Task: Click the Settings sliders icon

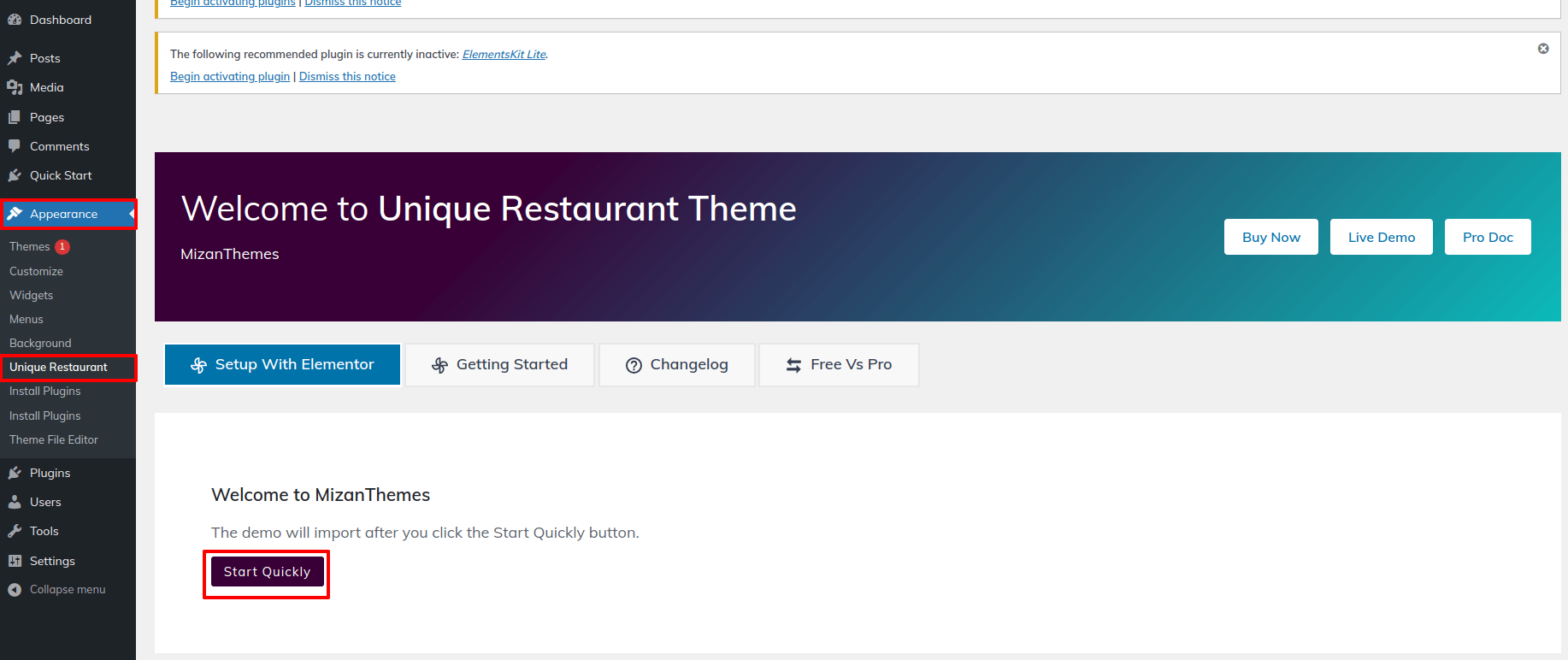Action: click(x=15, y=561)
